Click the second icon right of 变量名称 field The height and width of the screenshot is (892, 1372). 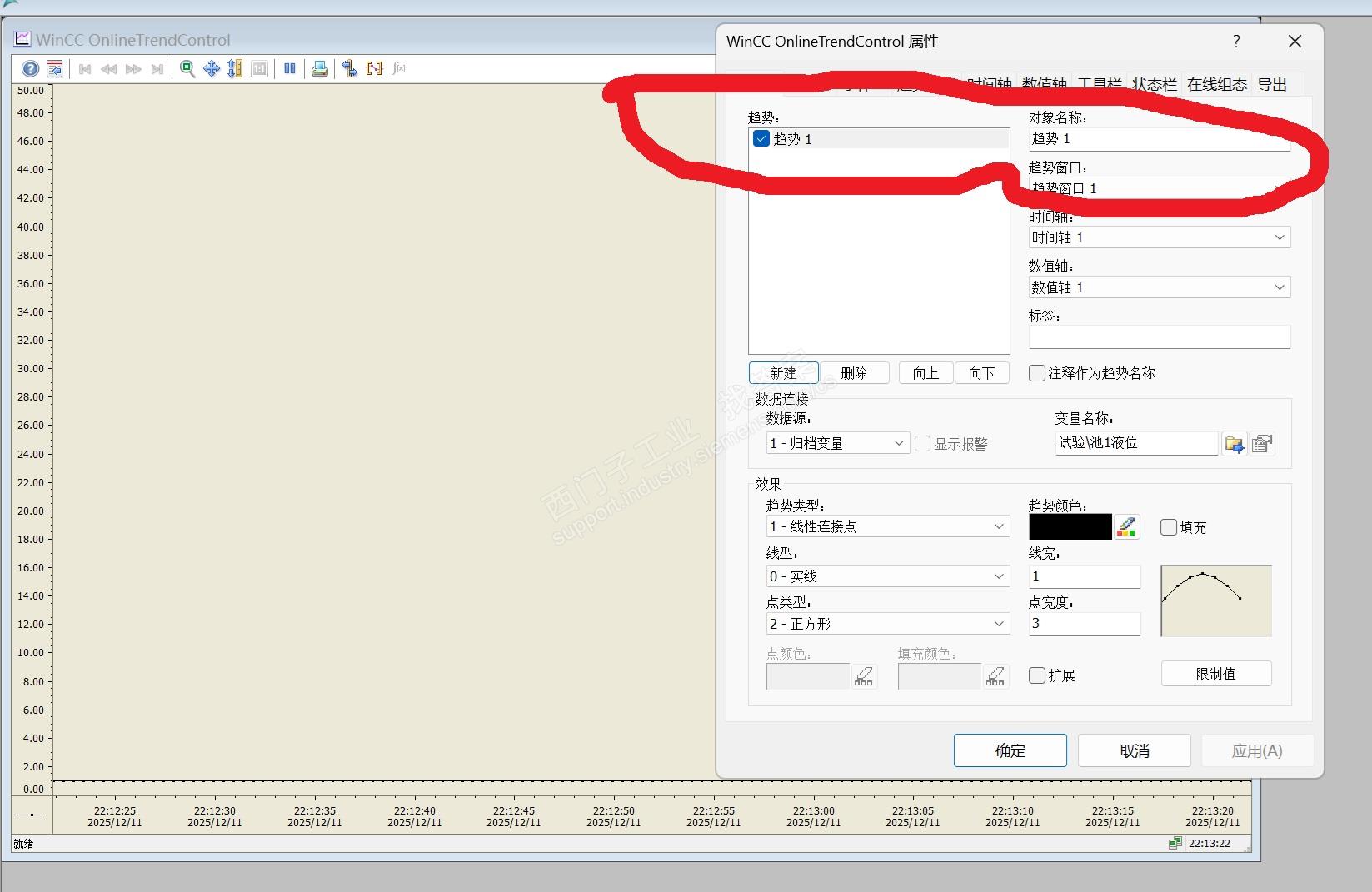1262,444
